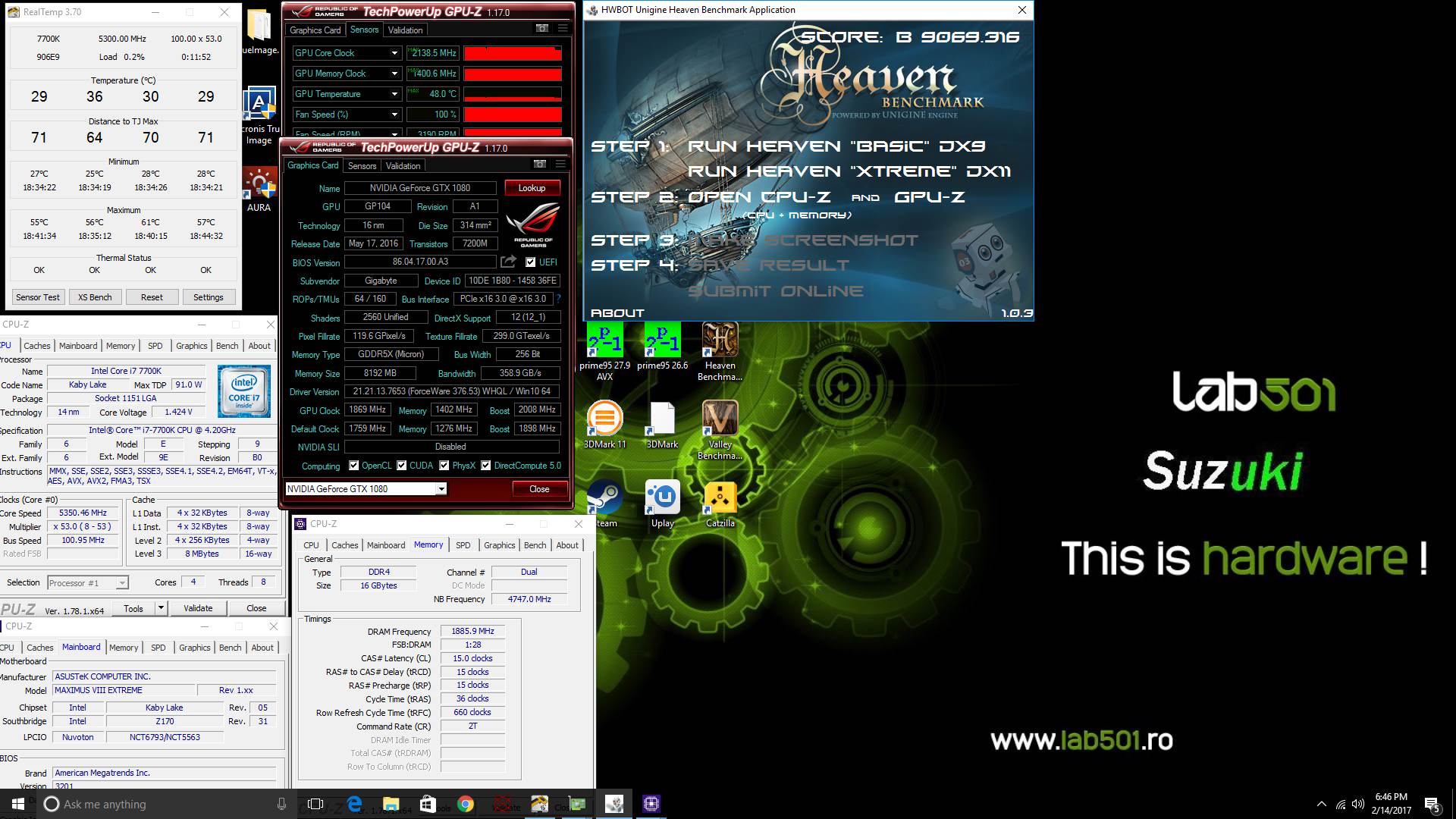Open Windows Store from the taskbar

point(428,804)
